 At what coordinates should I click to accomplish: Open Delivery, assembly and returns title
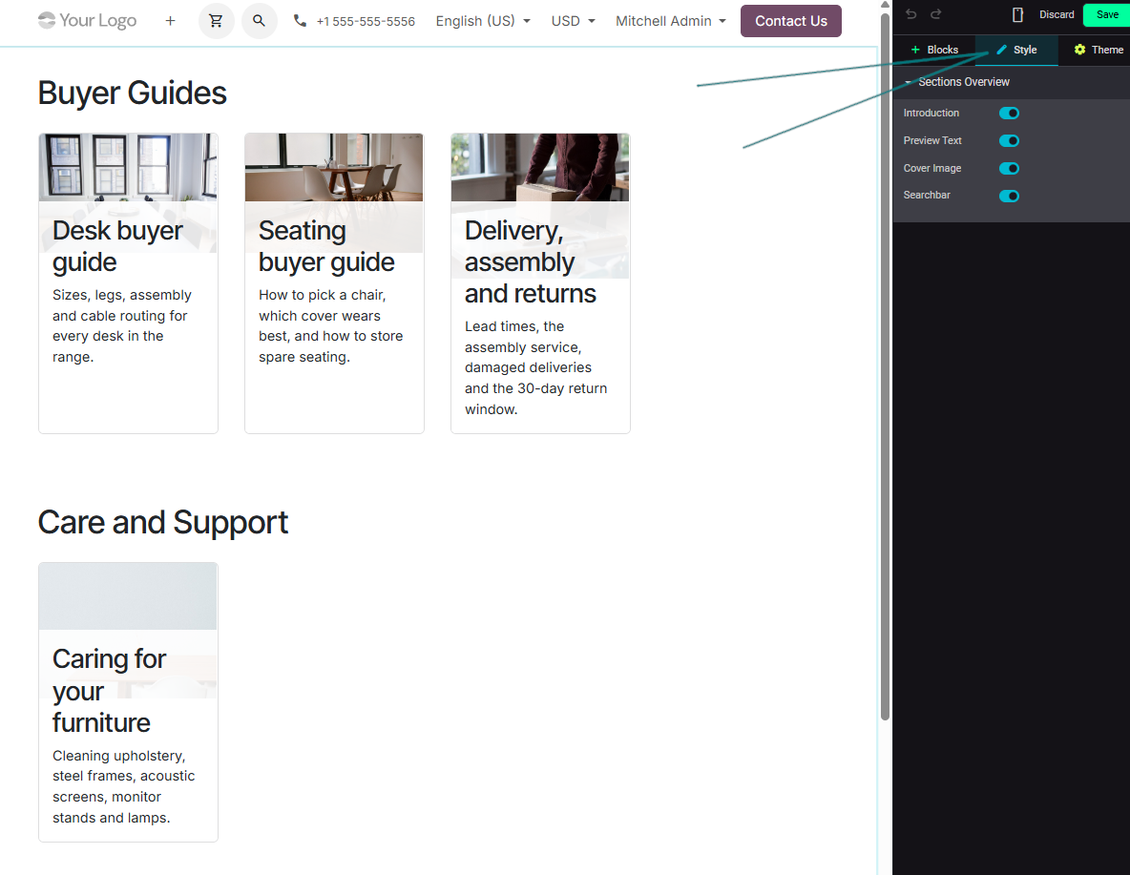click(530, 262)
